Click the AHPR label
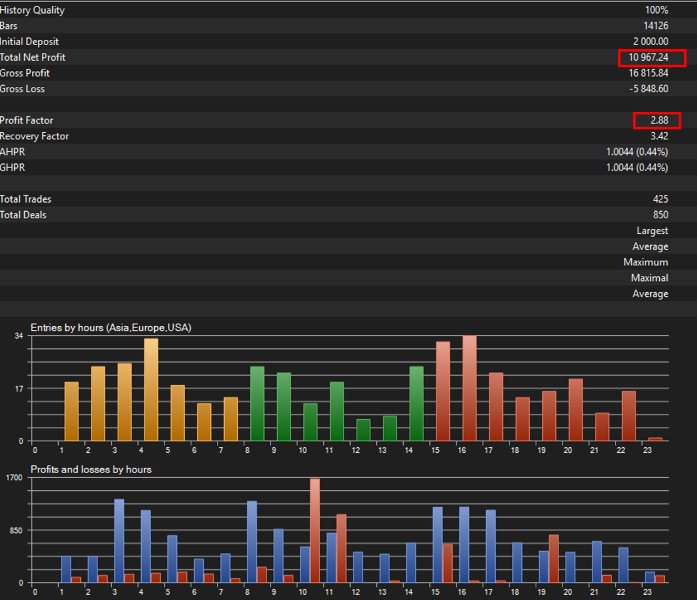Viewport: 697px width, 600px height. [12, 152]
